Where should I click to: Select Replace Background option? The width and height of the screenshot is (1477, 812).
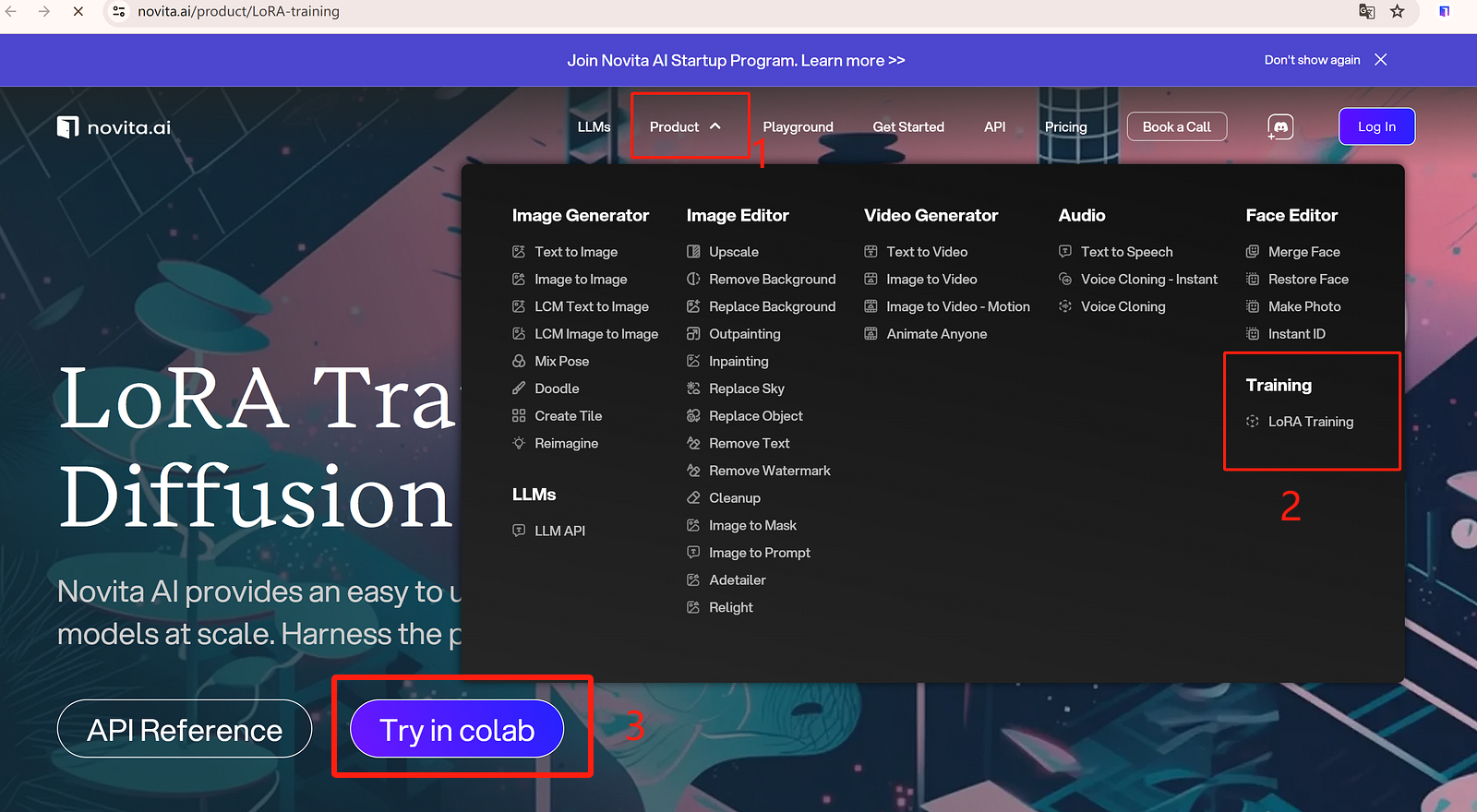tap(772, 306)
